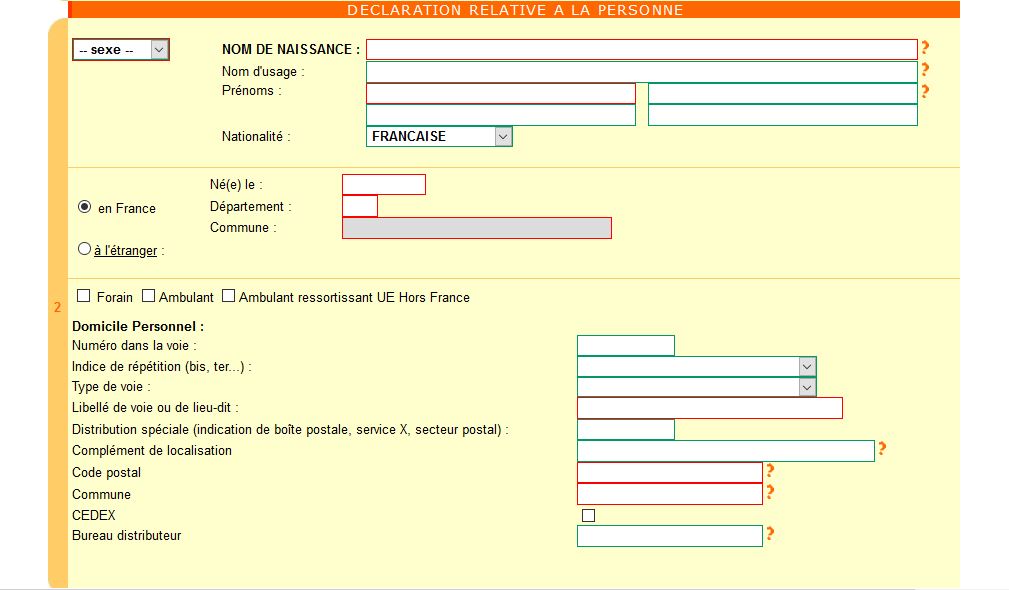Open help icon next to Code postal
This screenshot has width=1009, height=590.
click(770, 470)
